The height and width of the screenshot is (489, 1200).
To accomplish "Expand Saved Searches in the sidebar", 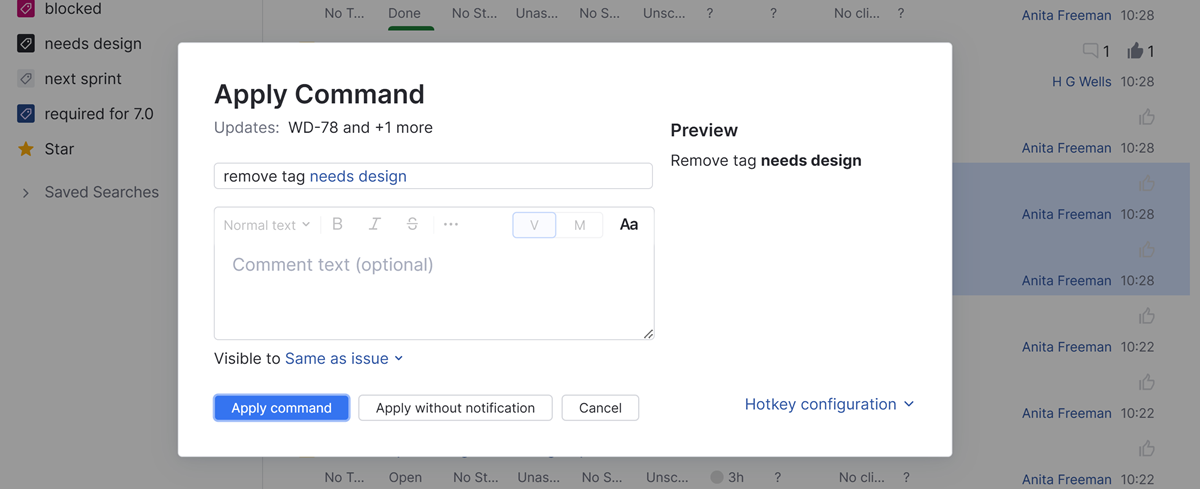I will pyautogui.click(x=26, y=192).
